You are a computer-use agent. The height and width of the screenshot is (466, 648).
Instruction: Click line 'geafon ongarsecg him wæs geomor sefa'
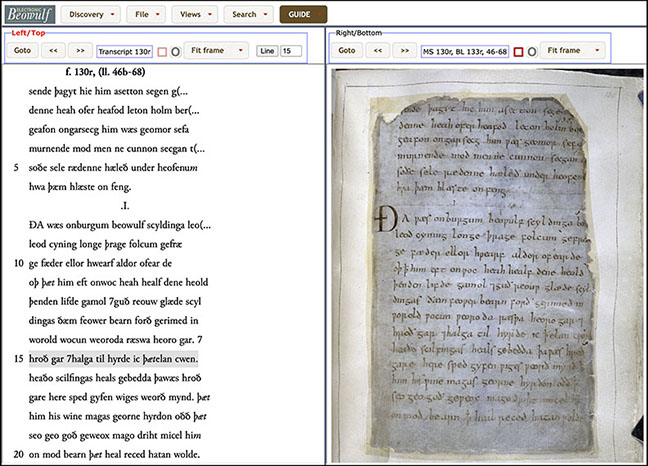point(109,129)
